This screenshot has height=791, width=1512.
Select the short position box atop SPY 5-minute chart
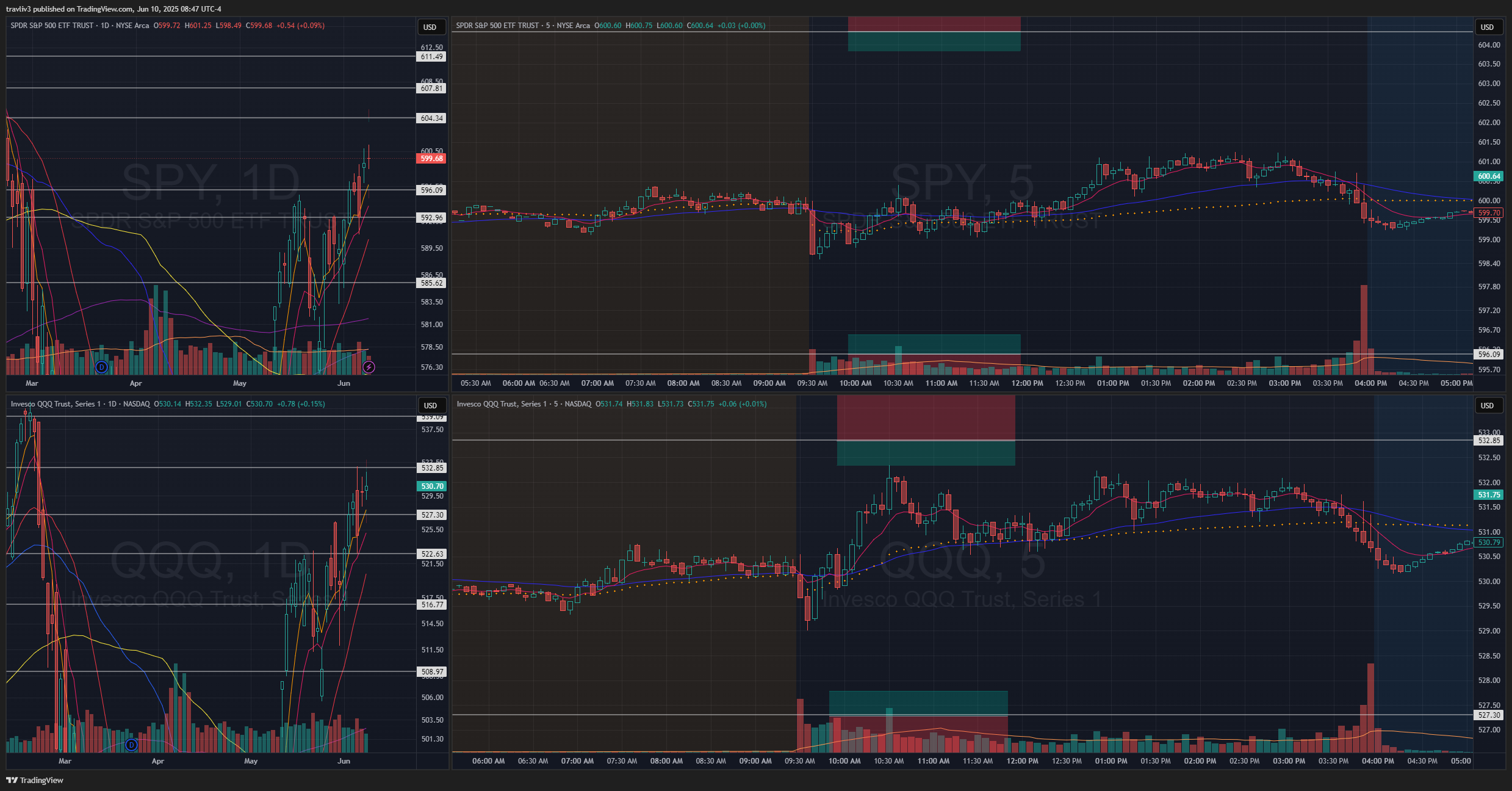934,34
